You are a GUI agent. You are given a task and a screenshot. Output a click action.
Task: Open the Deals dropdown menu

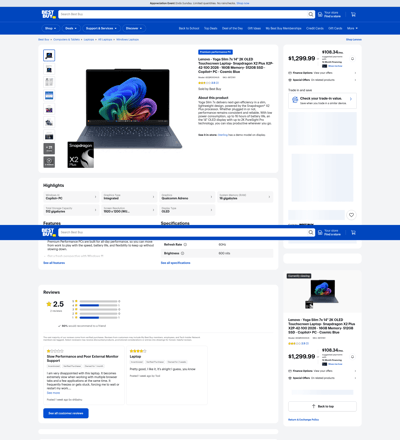[71, 28]
